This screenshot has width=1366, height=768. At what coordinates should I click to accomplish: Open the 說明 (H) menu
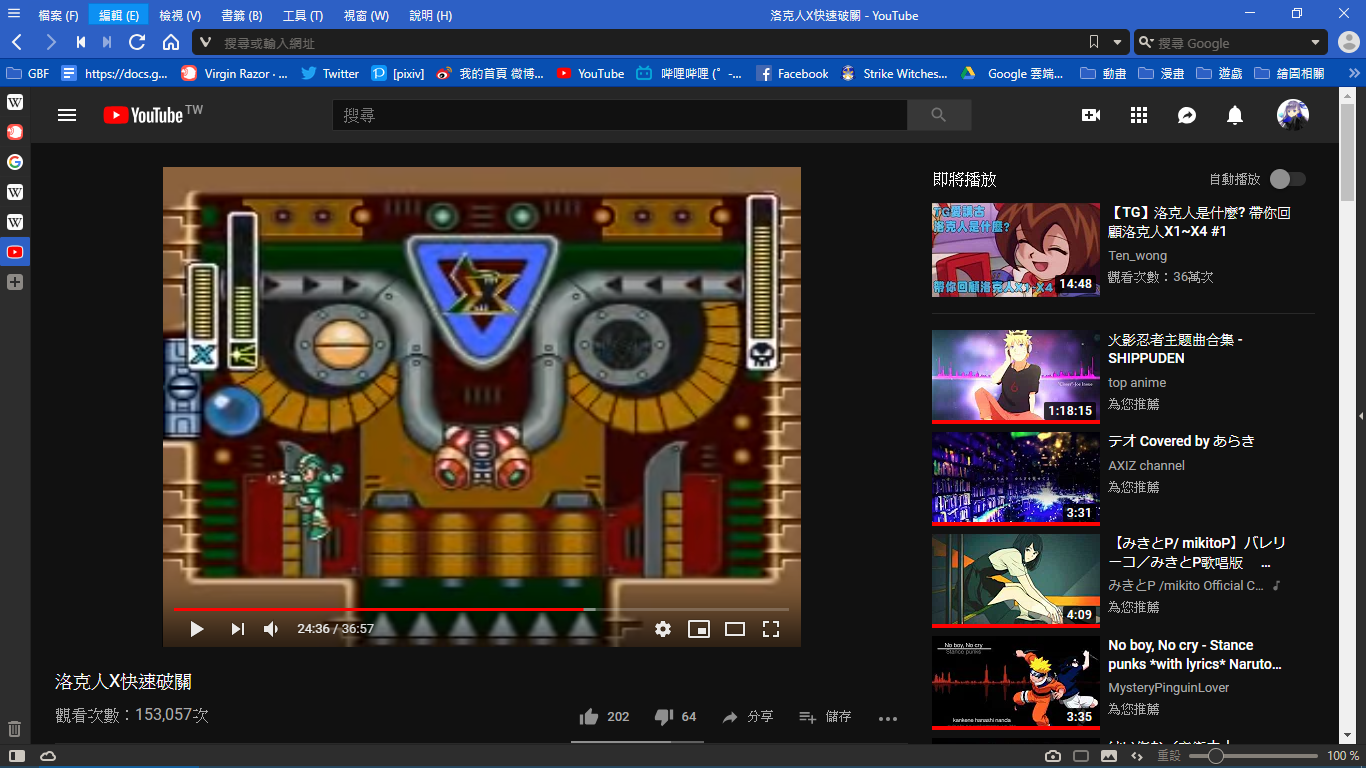[431, 15]
